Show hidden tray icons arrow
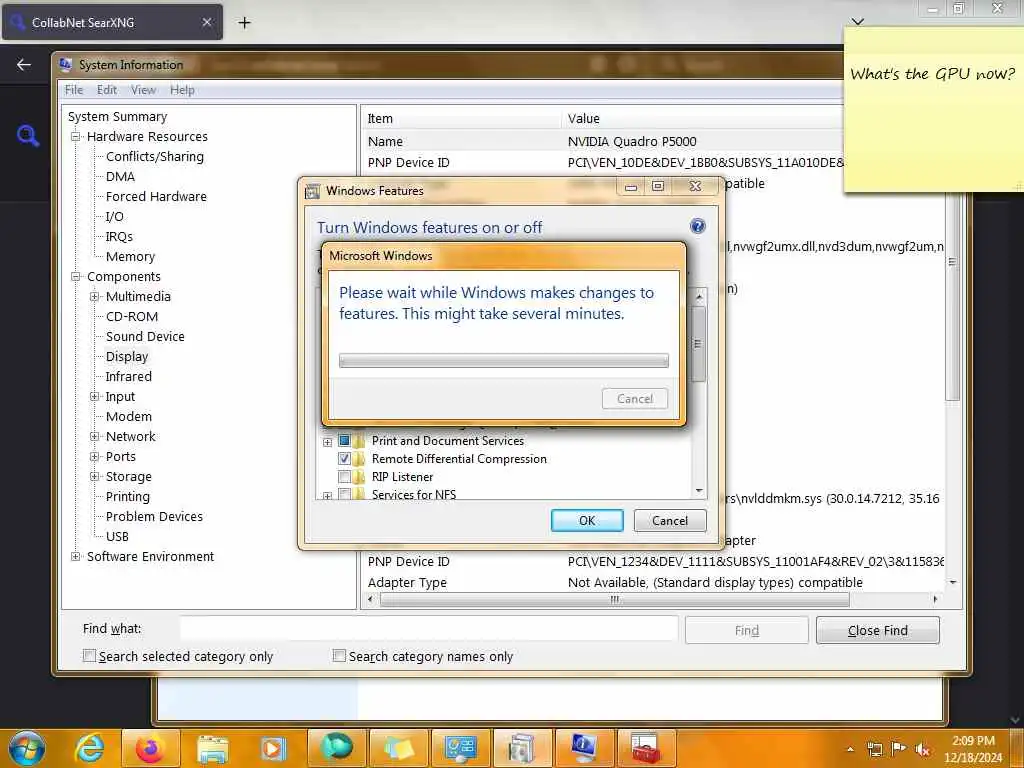Viewport: 1024px width, 768px height. [x=850, y=749]
